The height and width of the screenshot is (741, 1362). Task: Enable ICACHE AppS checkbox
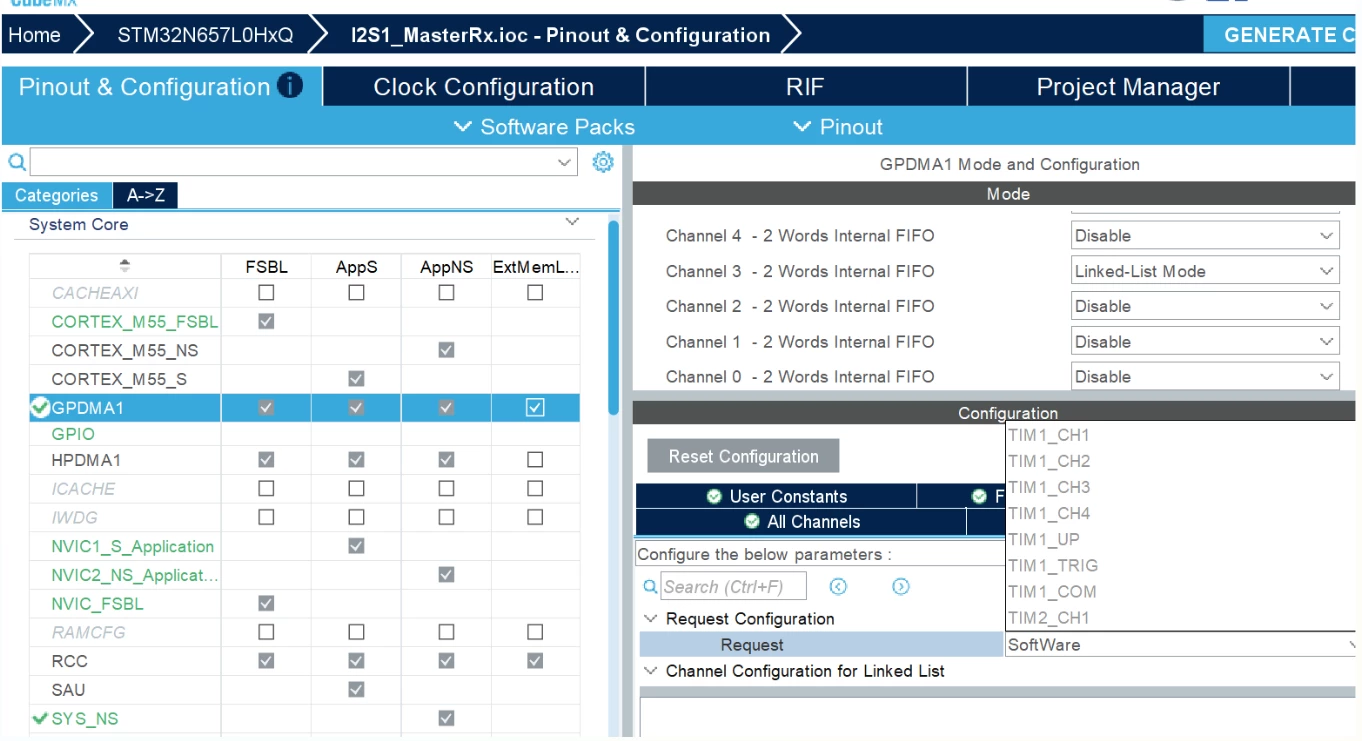[x=356, y=489]
